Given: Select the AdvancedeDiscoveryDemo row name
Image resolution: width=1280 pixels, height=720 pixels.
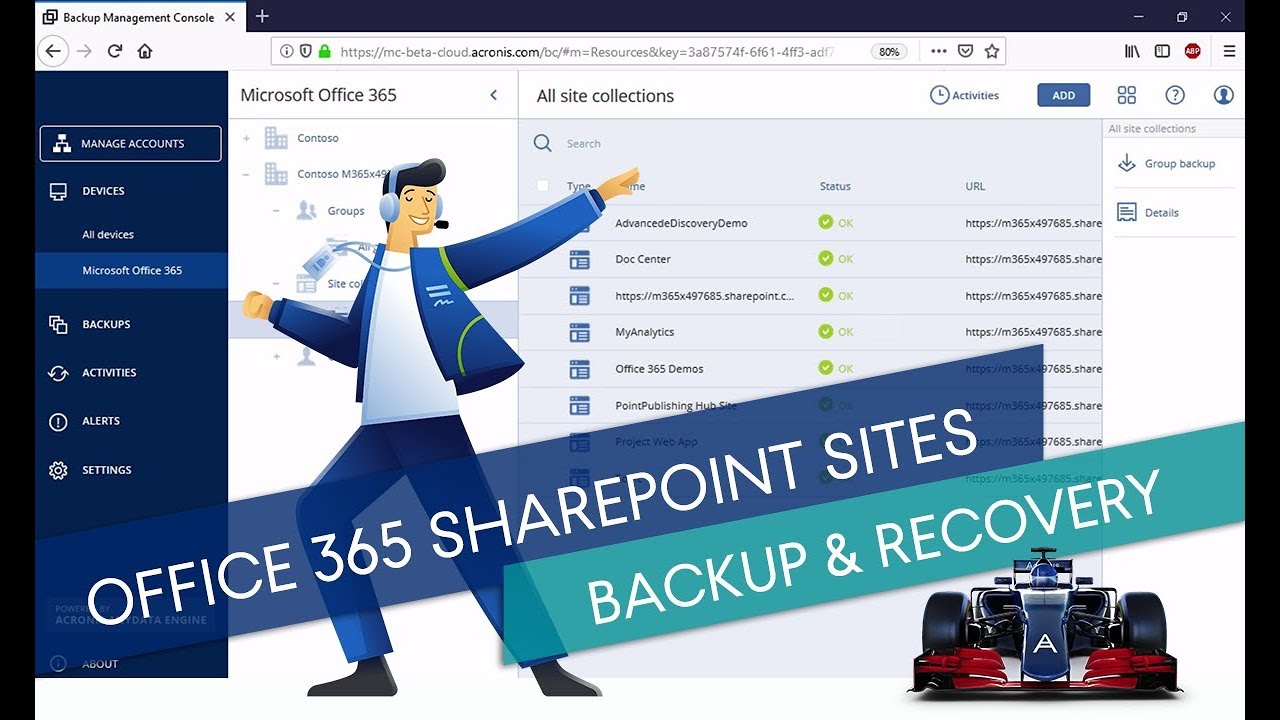Looking at the screenshot, I should point(681,223).
